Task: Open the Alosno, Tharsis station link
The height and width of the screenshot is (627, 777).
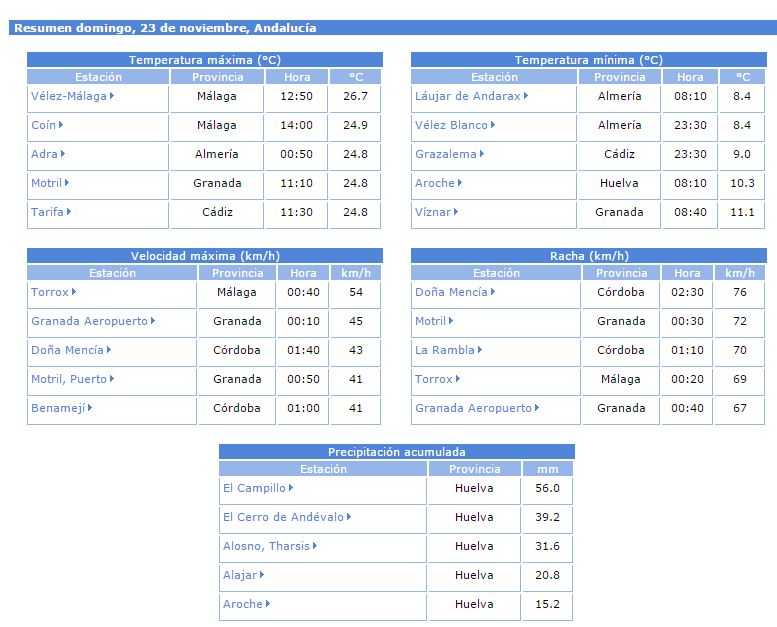Action: tap(270, 546)
